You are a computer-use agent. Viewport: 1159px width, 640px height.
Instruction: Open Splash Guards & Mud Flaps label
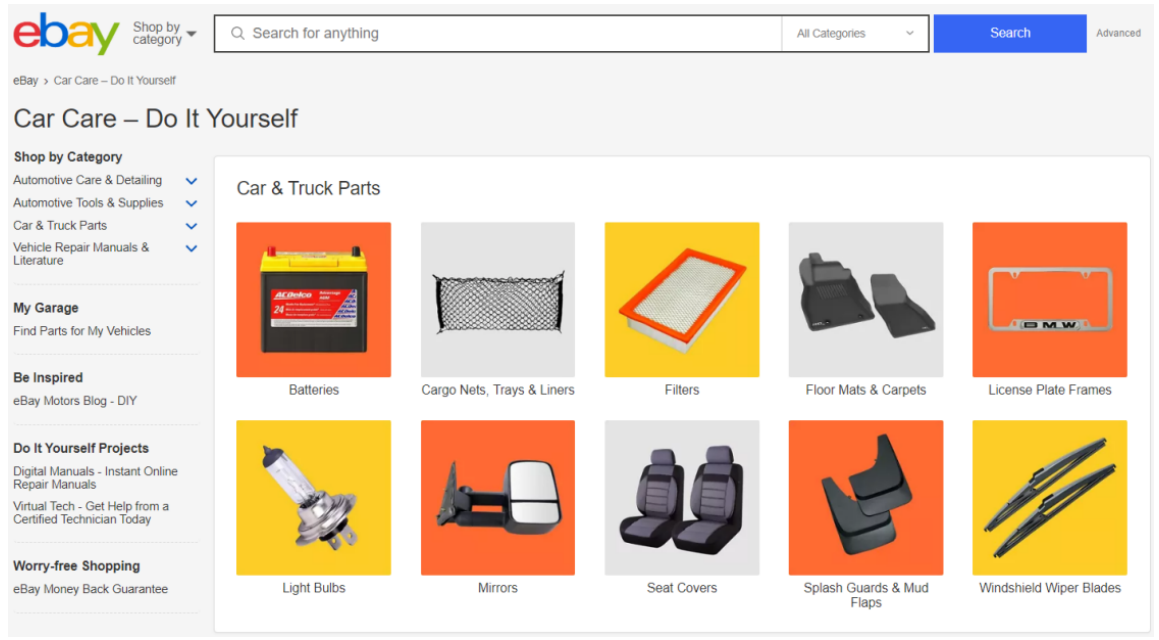(866, 595)
